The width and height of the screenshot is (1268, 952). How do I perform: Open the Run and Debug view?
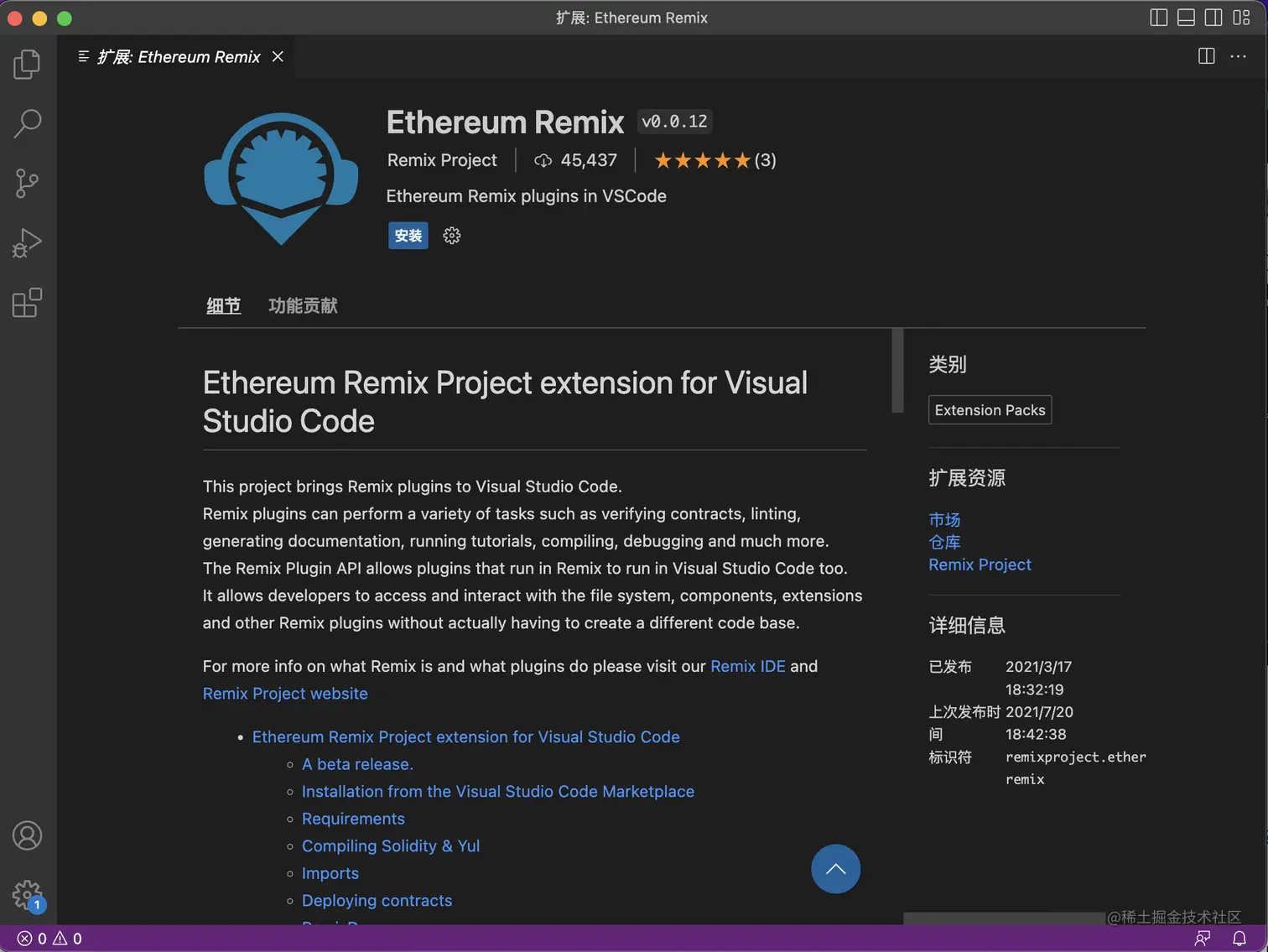pos(27,243)
